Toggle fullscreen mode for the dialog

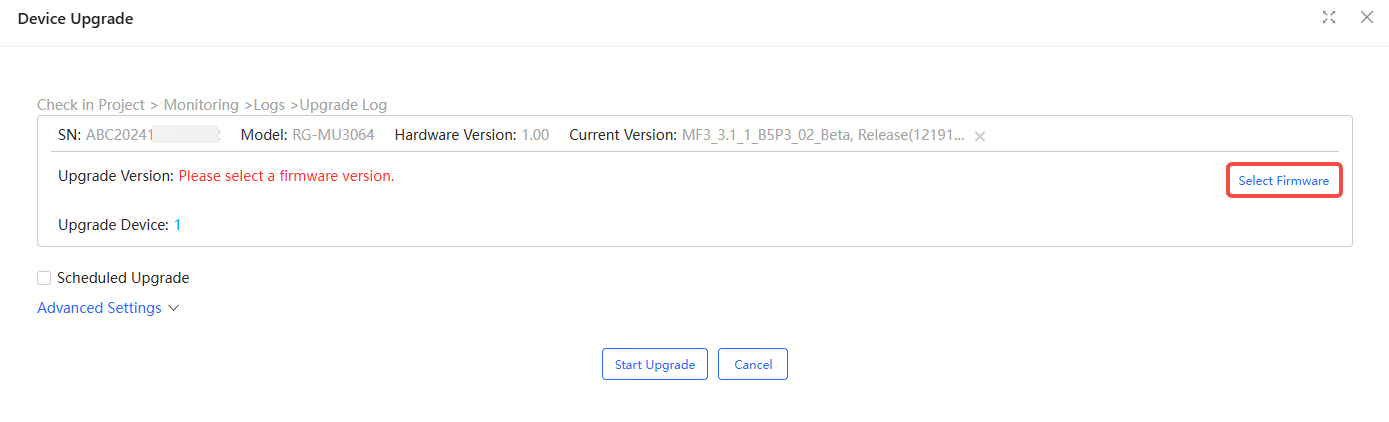point(1329,17)
